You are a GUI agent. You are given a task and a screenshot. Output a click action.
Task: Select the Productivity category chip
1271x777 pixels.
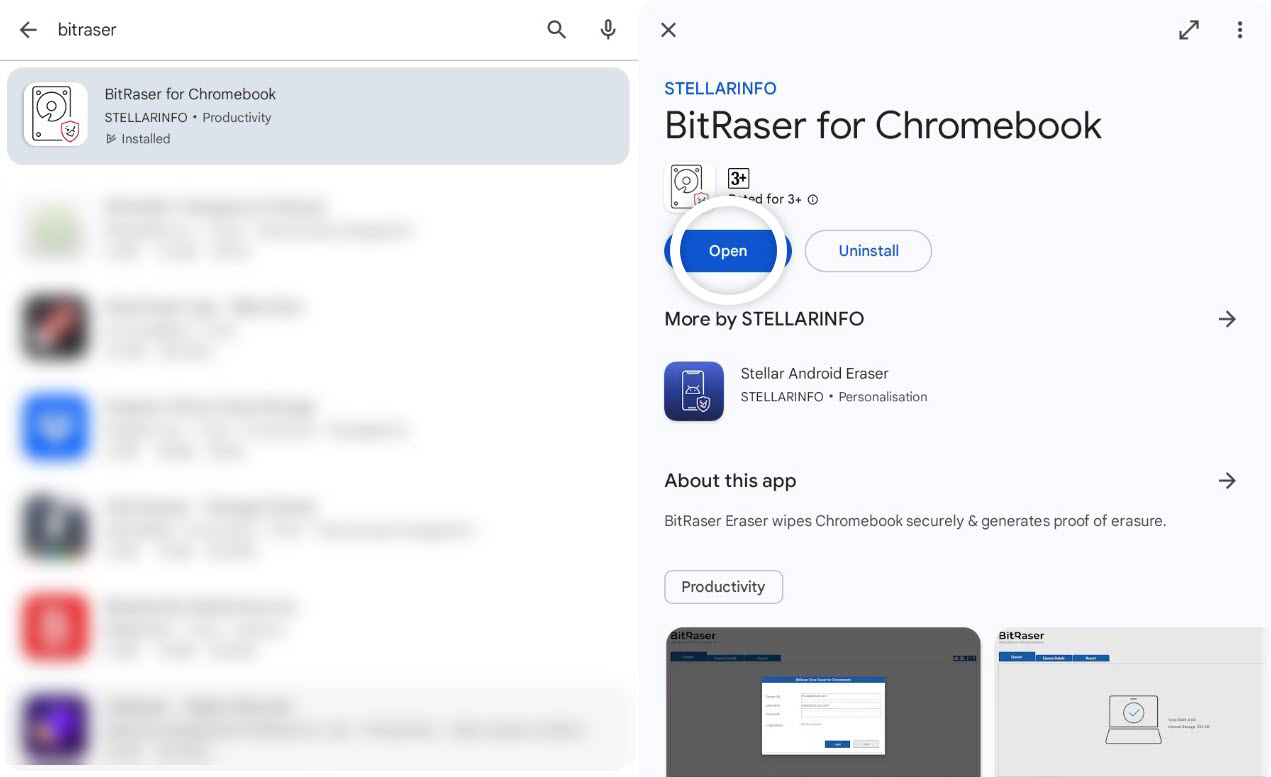pyautogui.click(x=723, y=587)
